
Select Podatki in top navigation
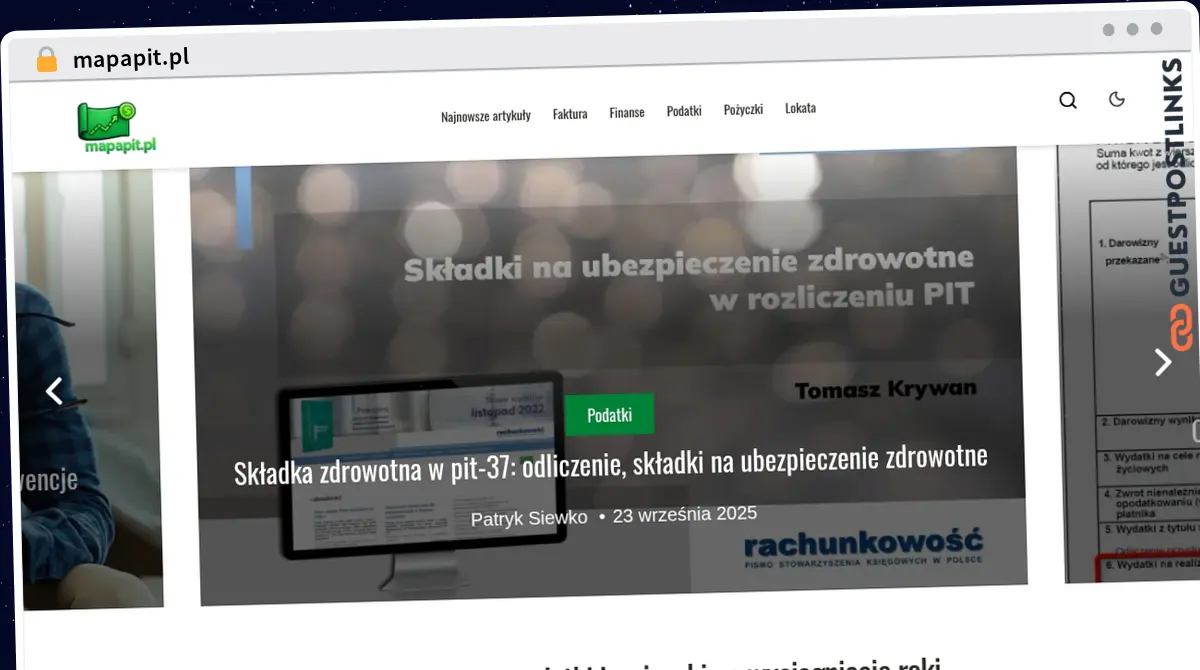coord(684,111)
